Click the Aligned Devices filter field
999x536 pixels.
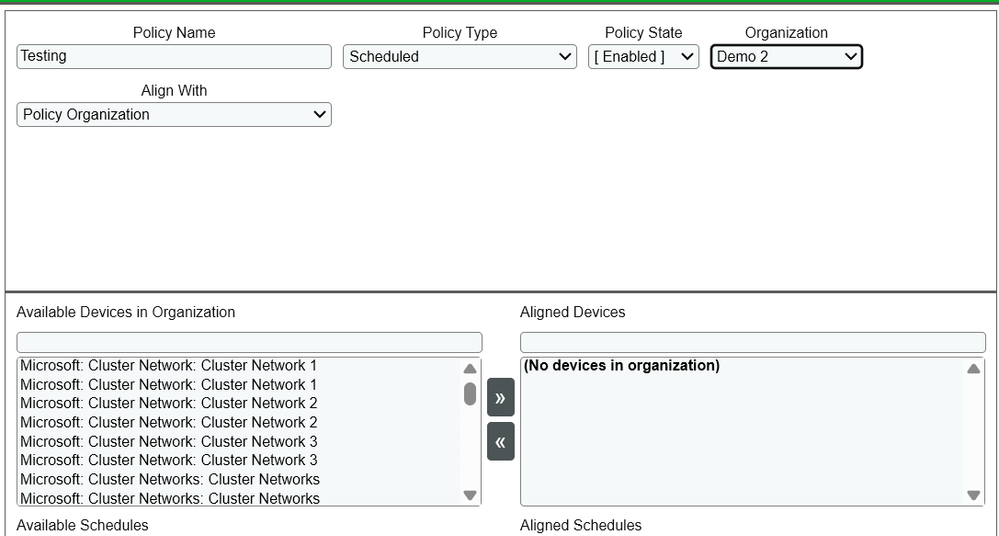pyautogui.click(x=752, y=343)
